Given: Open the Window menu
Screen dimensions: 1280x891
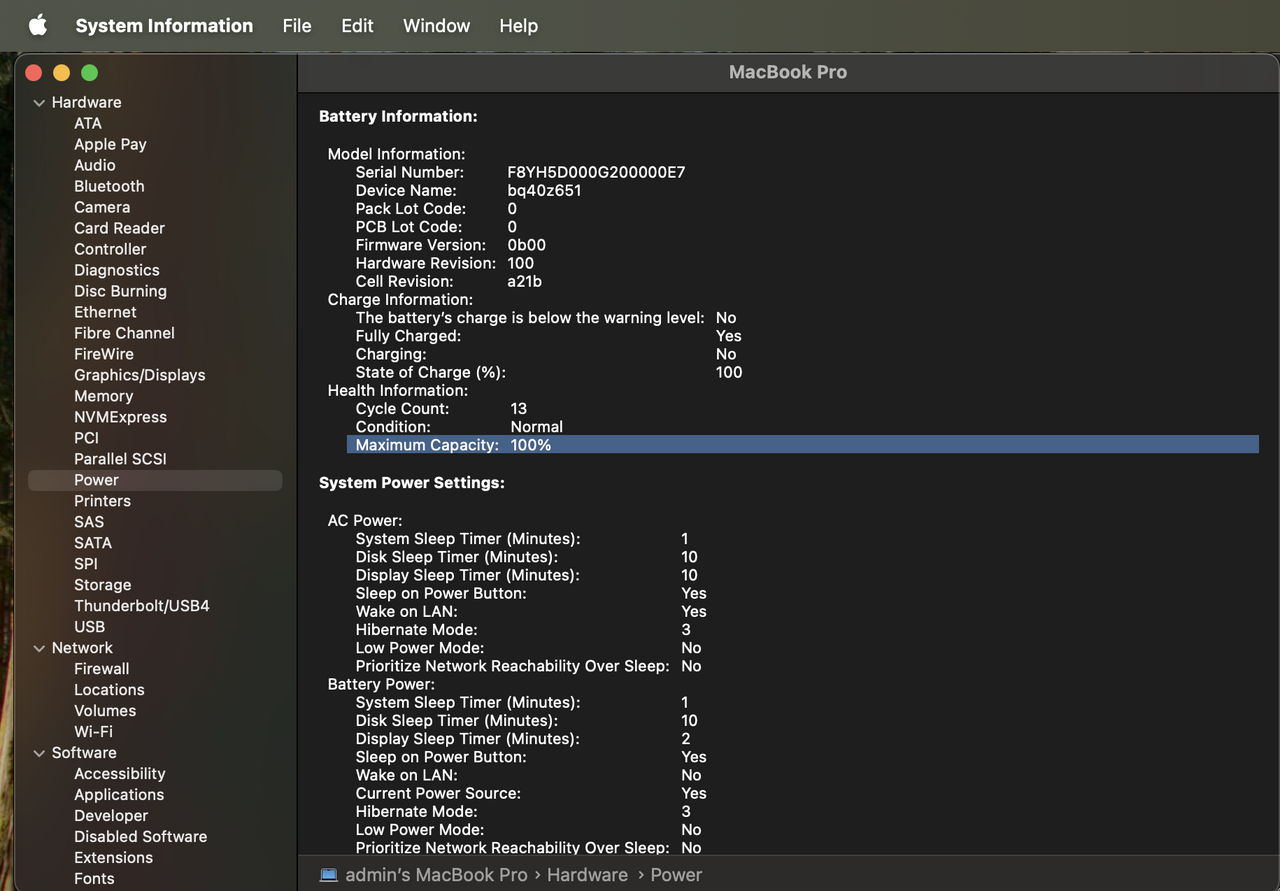Looking at the screenshot, I should pyautogui.click(x=436, y=26).
